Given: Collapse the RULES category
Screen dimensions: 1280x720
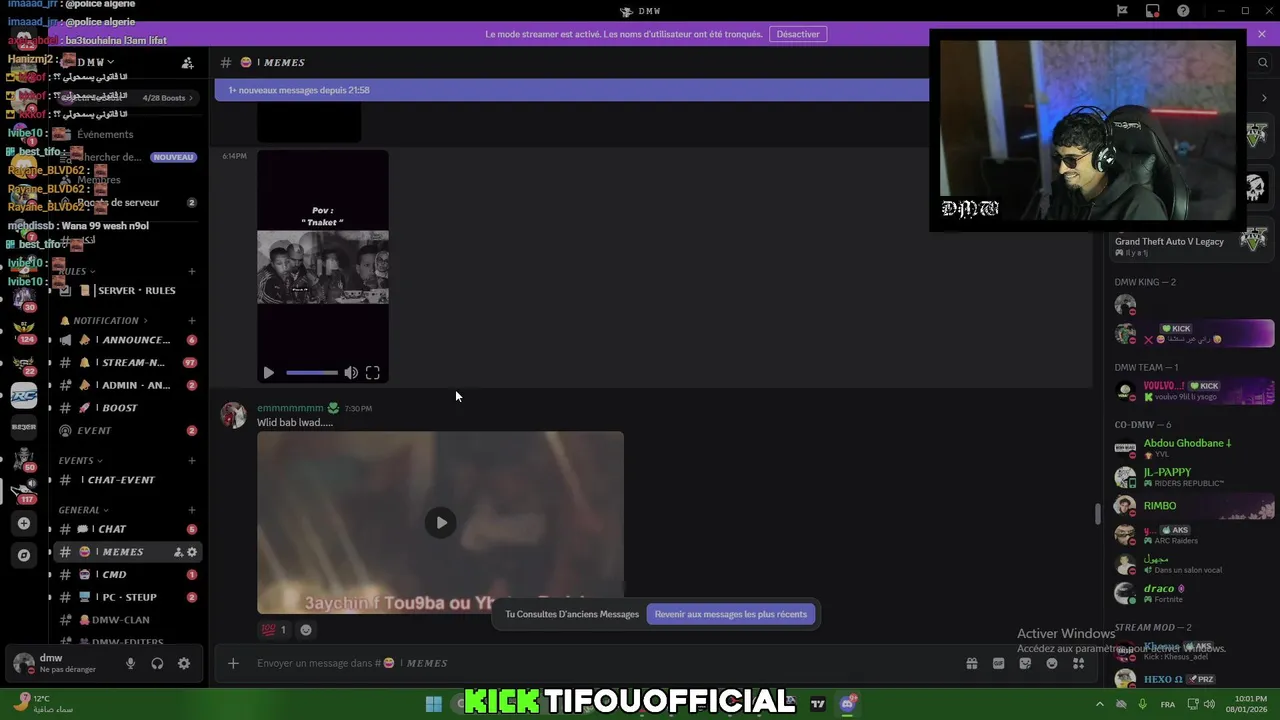Looking at the screenshot, I should pyautogui.click(x=76, y=271).
